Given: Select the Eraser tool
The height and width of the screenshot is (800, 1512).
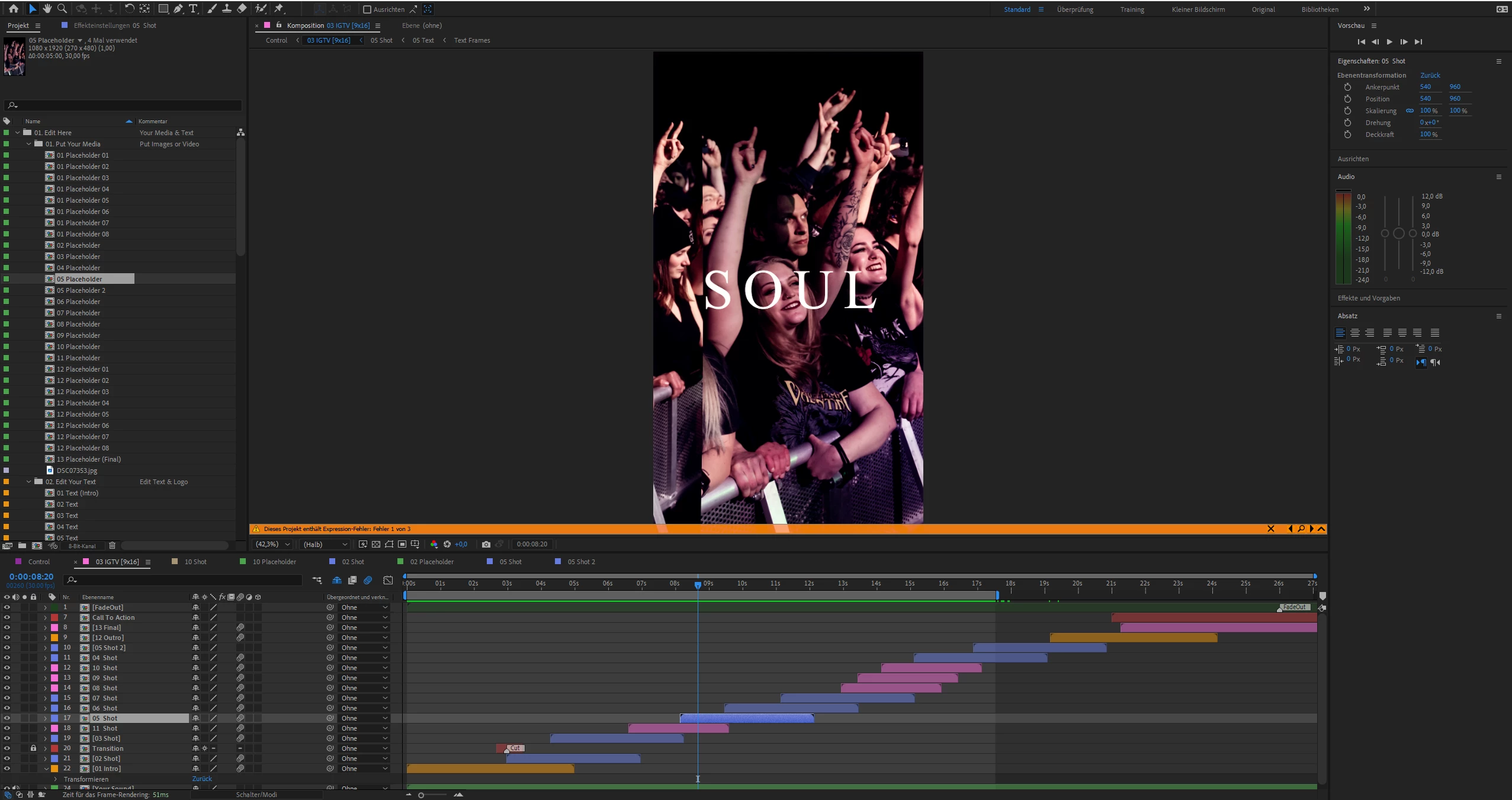Looking at the screenshot, I should pos(242,9).
